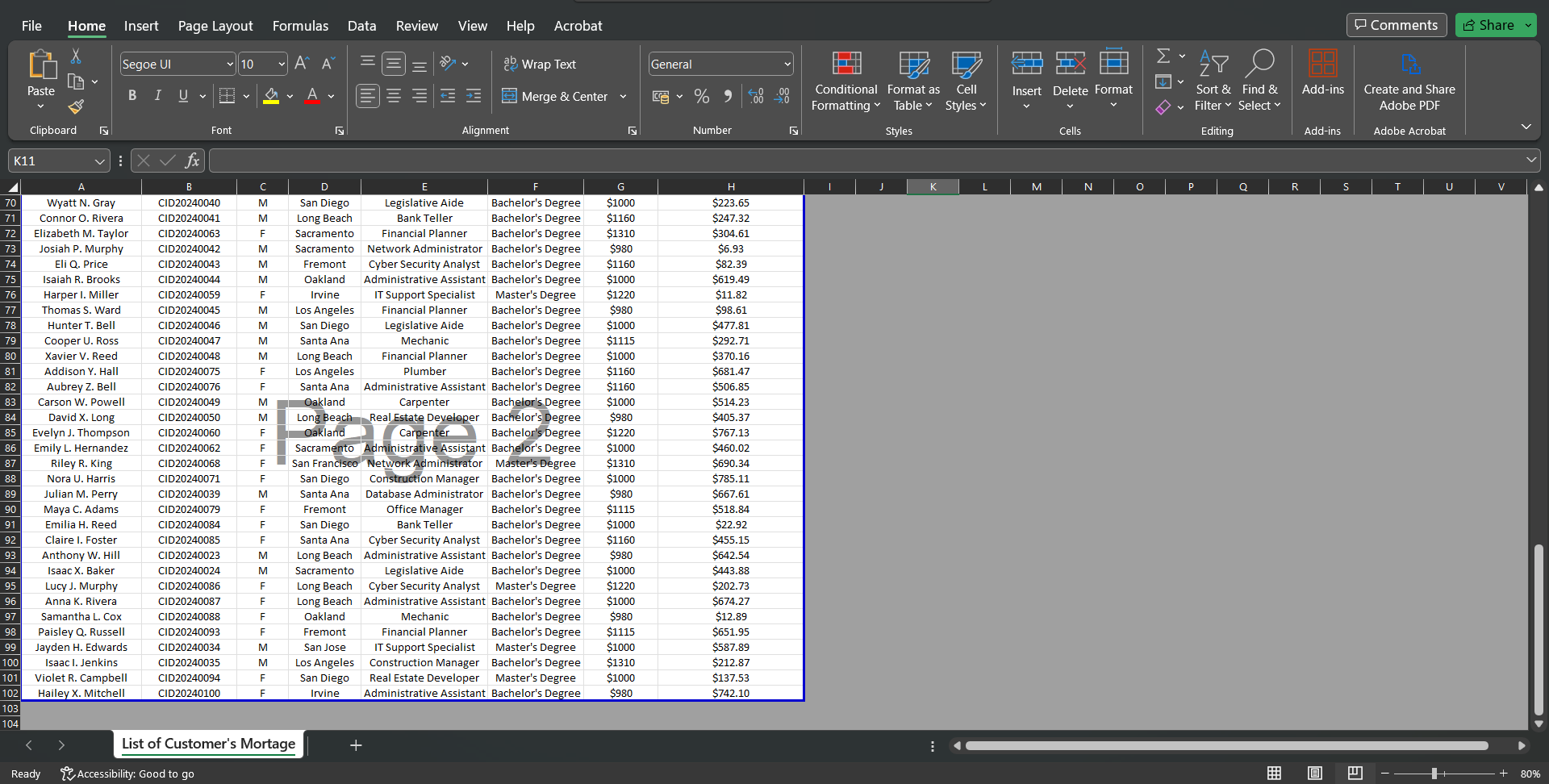Expand the Conditional Formatting menu

[845, 81]
